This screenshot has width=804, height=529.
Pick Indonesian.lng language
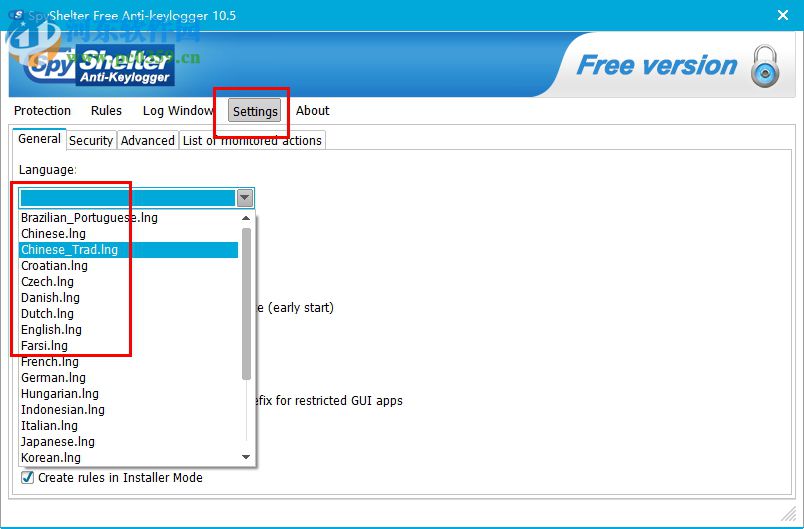129,410
